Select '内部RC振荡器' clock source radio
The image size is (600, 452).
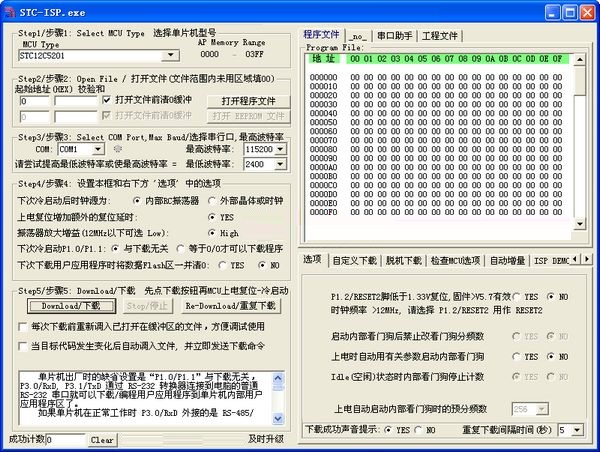[137, 201]
